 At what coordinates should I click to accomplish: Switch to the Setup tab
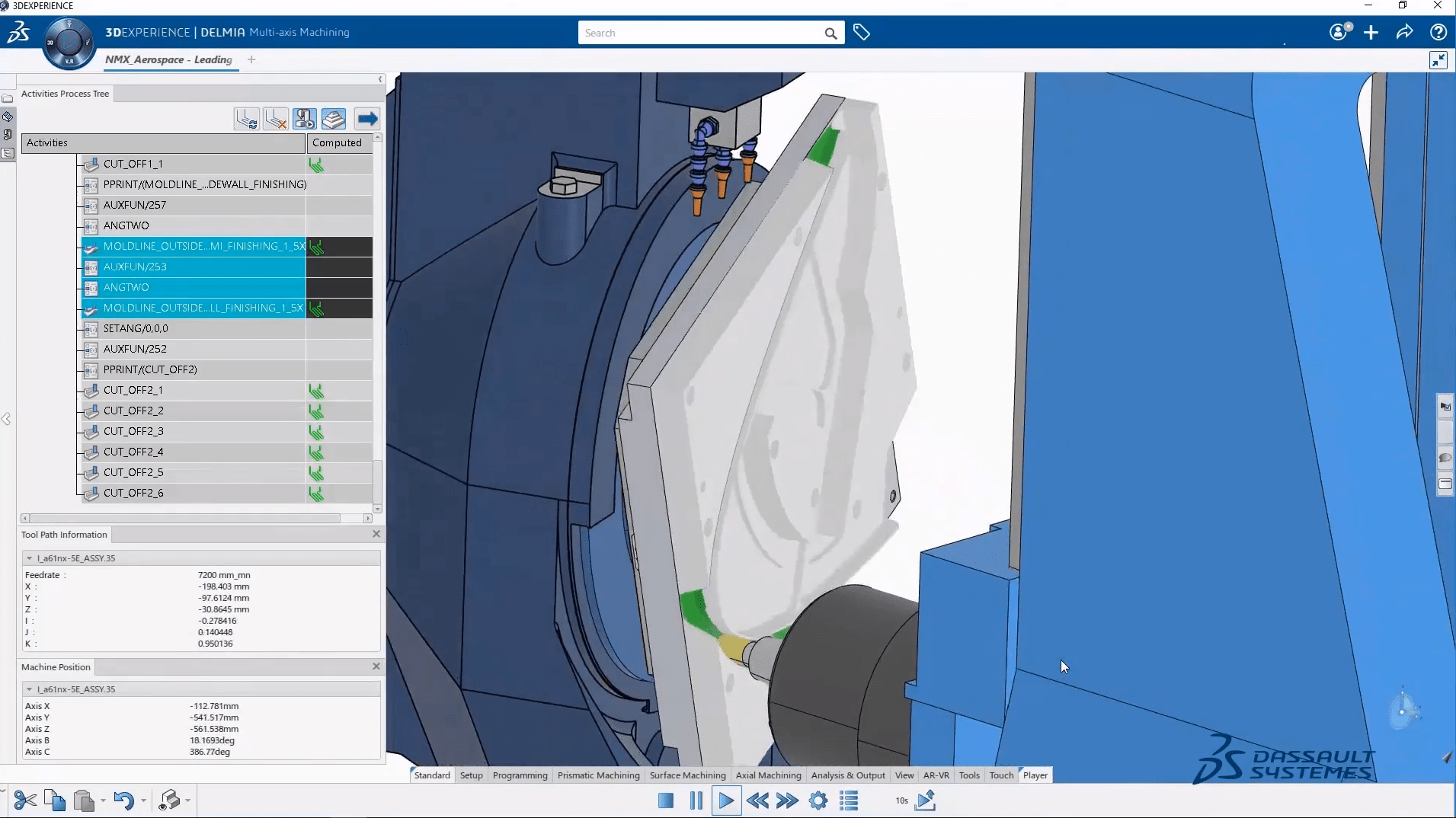tap(472, 775)
